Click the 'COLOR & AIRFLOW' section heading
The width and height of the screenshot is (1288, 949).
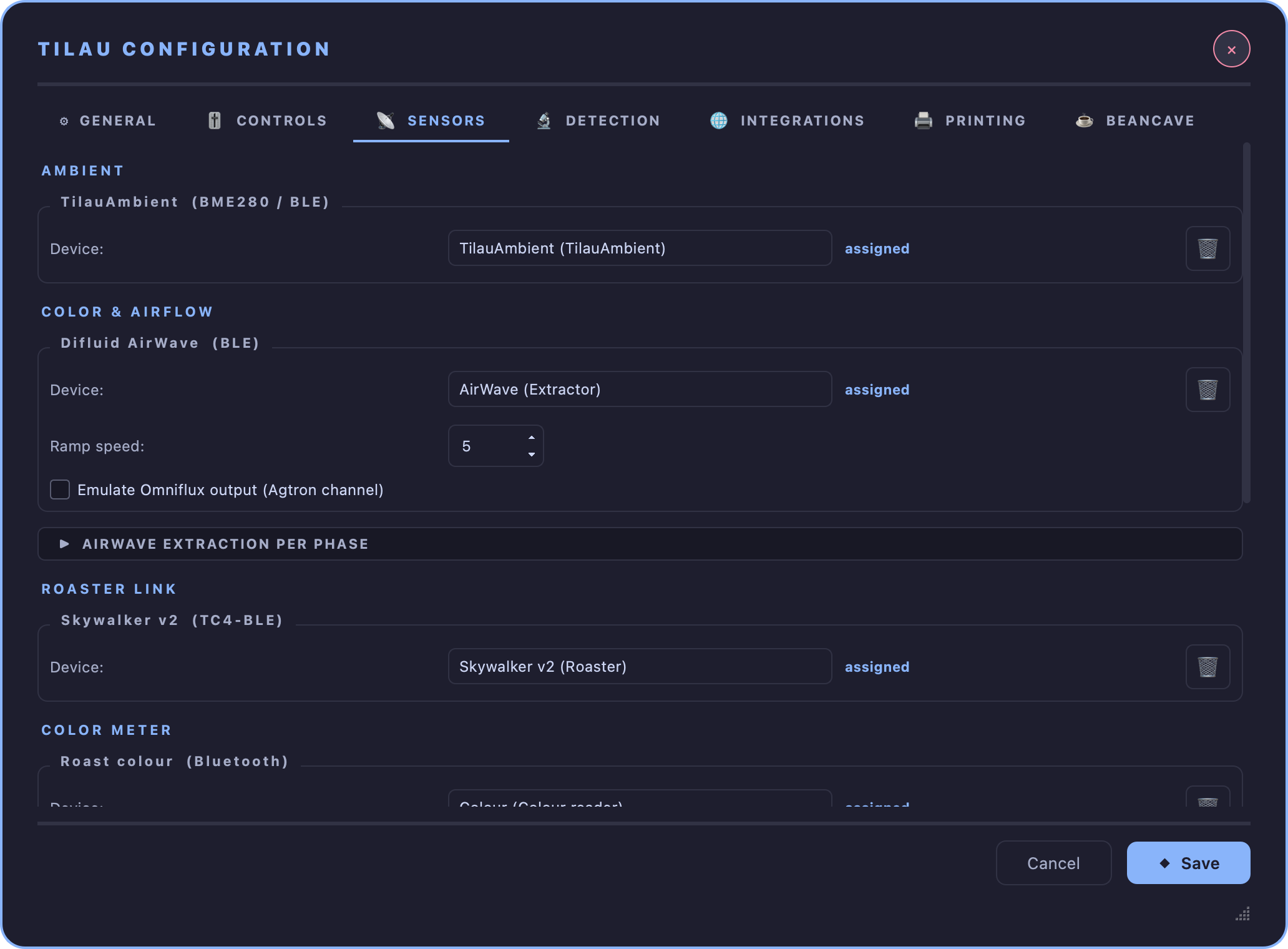127,312
